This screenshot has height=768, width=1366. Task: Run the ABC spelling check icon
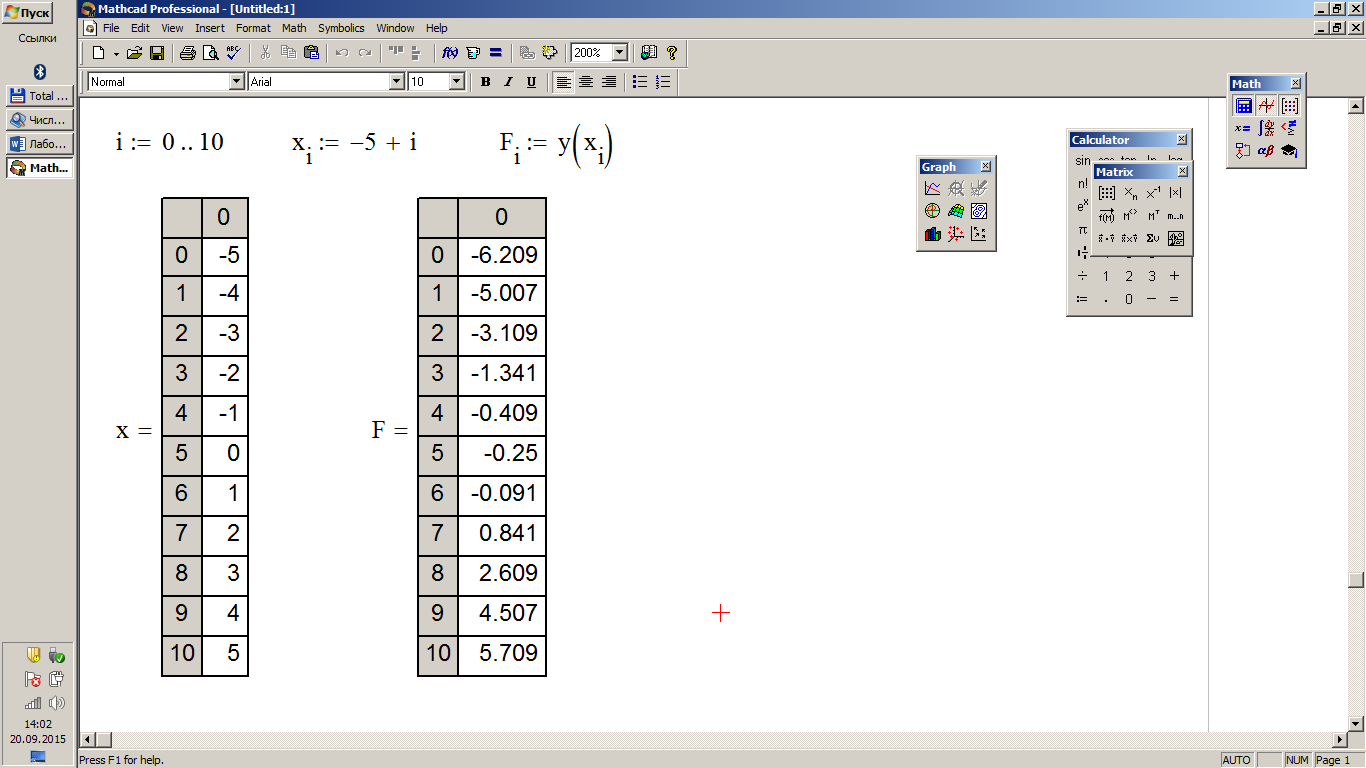(233, 53)
